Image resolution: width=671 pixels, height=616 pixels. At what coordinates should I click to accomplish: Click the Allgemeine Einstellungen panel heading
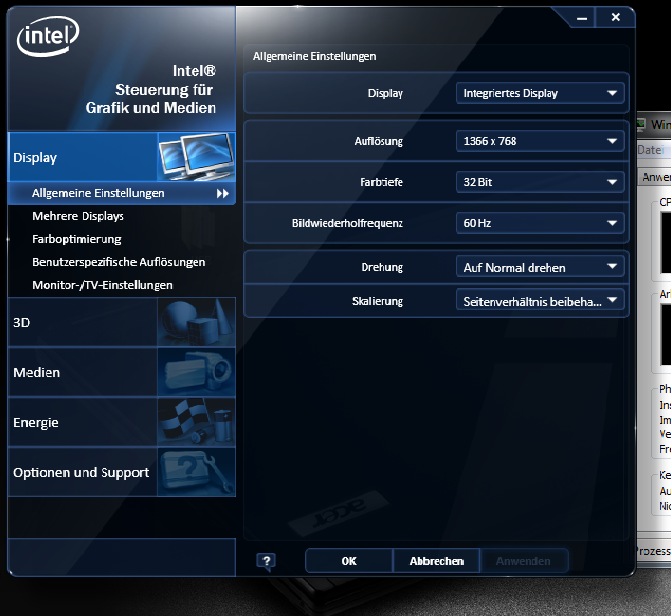pos(315,57)
